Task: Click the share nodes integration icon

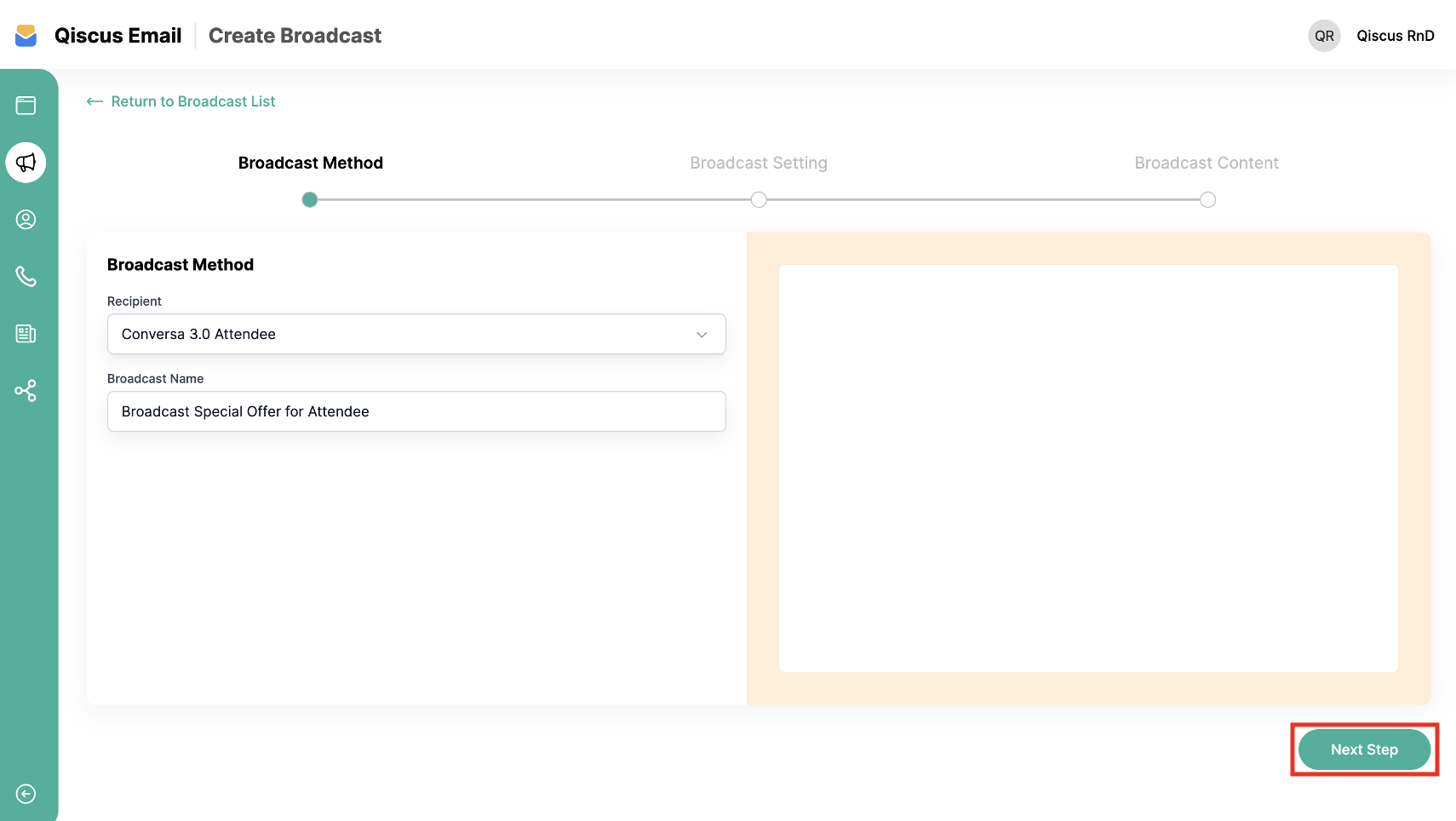Action: pyautogui.click(x=26, y=391)
